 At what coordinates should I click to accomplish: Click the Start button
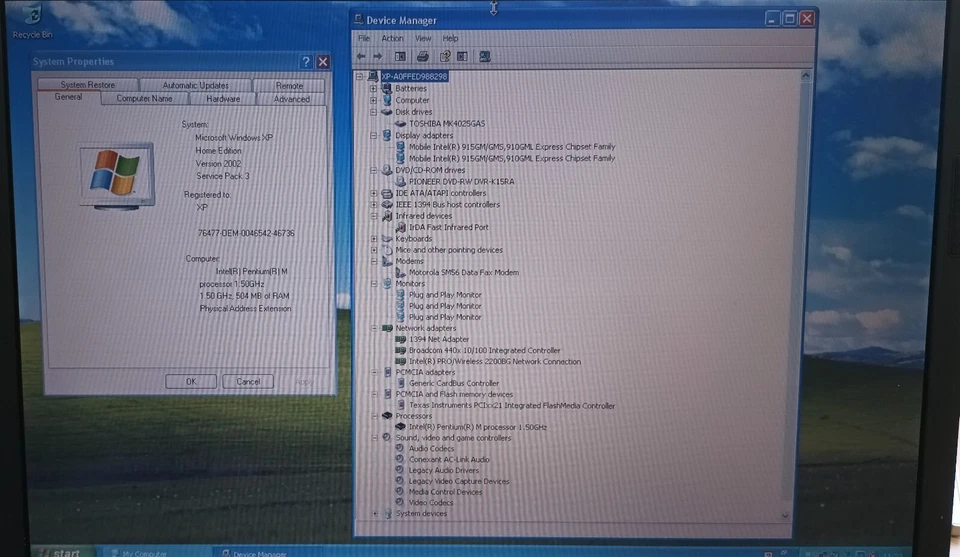pyautogui.click(x=61, y=552)
